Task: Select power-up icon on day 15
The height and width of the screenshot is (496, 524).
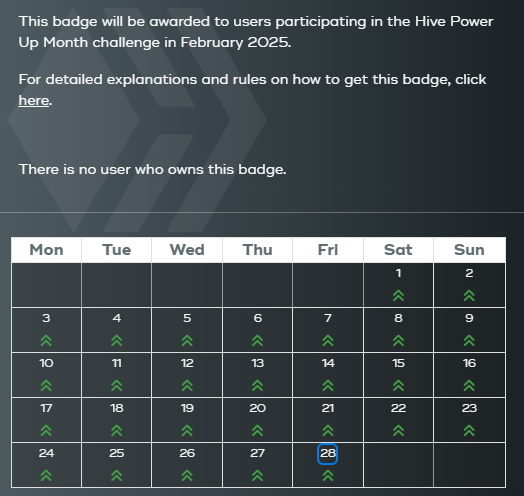Action: pyautogui.click(x=398, y=386)
